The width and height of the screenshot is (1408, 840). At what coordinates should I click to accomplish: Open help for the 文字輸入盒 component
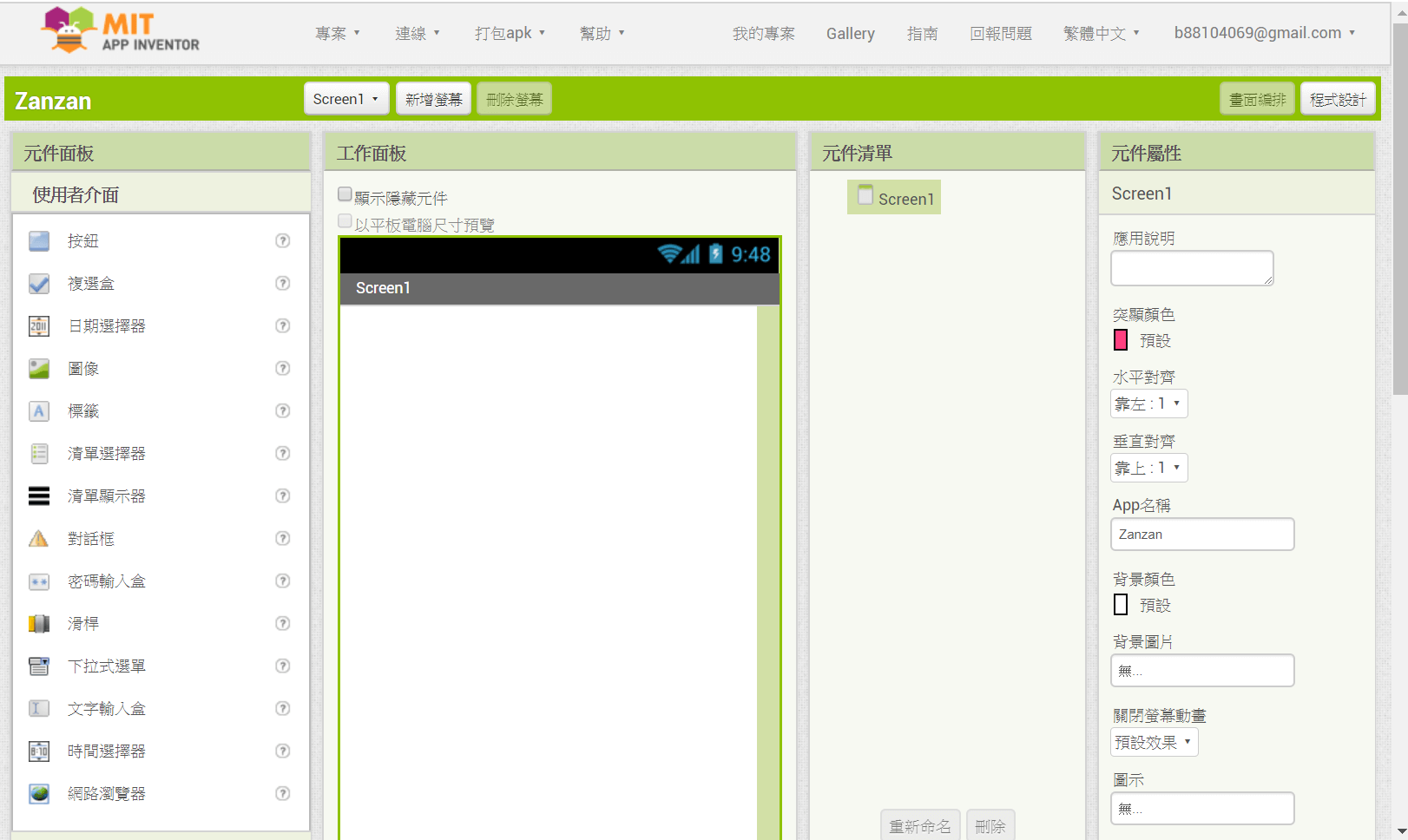point(282,709)
